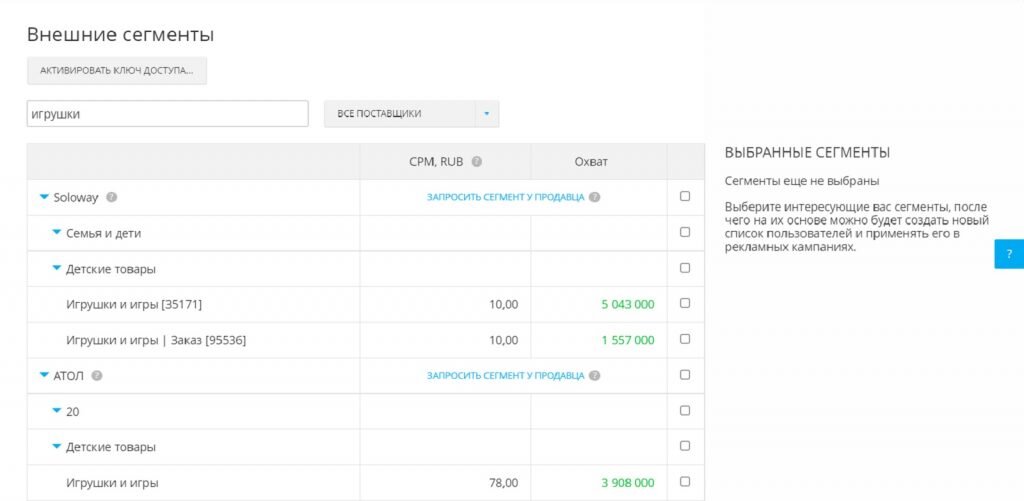
Task: Click text Сегменты еще не выбраны
Action: pyautogui.click(x=802, y=181)
